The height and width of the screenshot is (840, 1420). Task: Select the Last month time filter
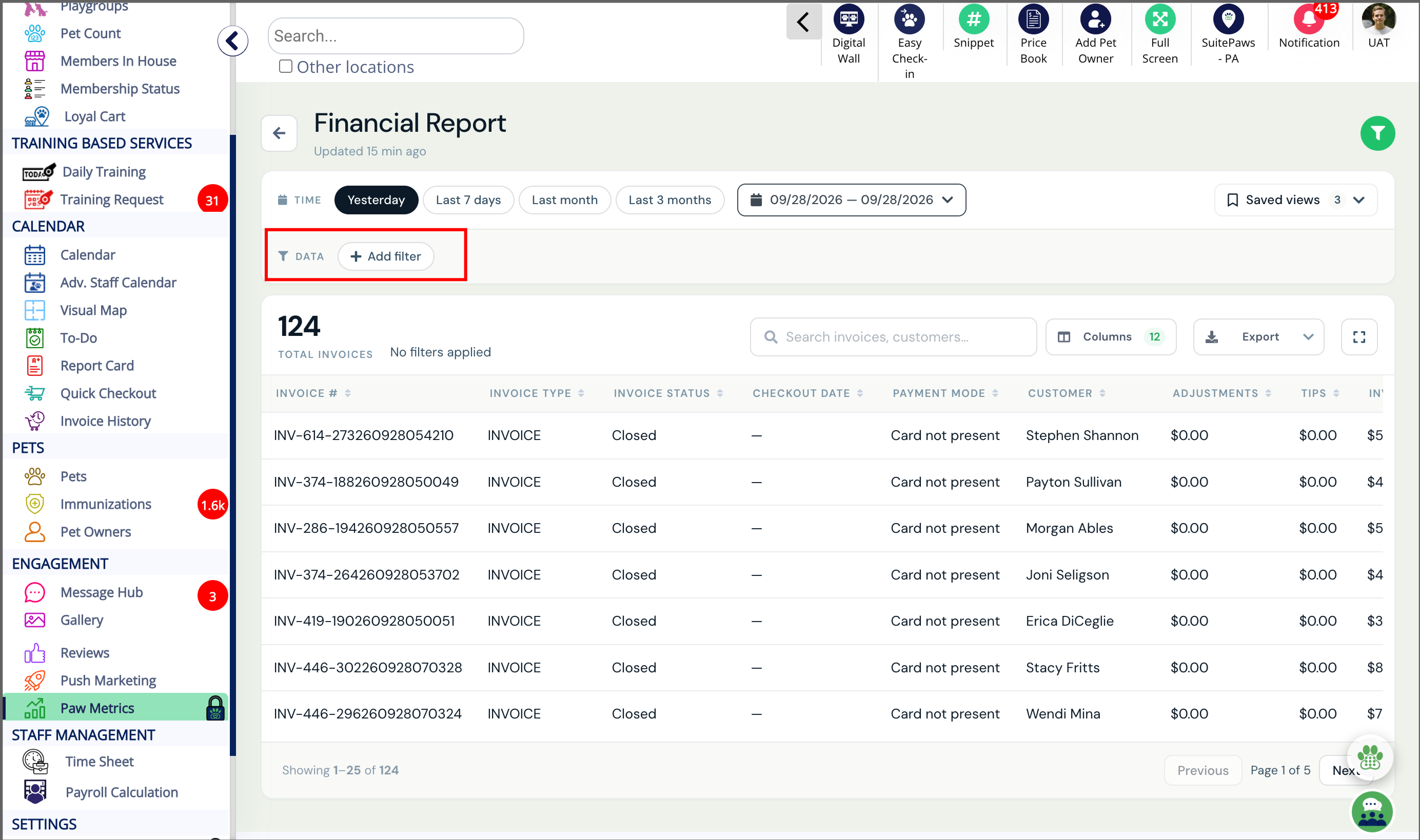pos(564,201)
